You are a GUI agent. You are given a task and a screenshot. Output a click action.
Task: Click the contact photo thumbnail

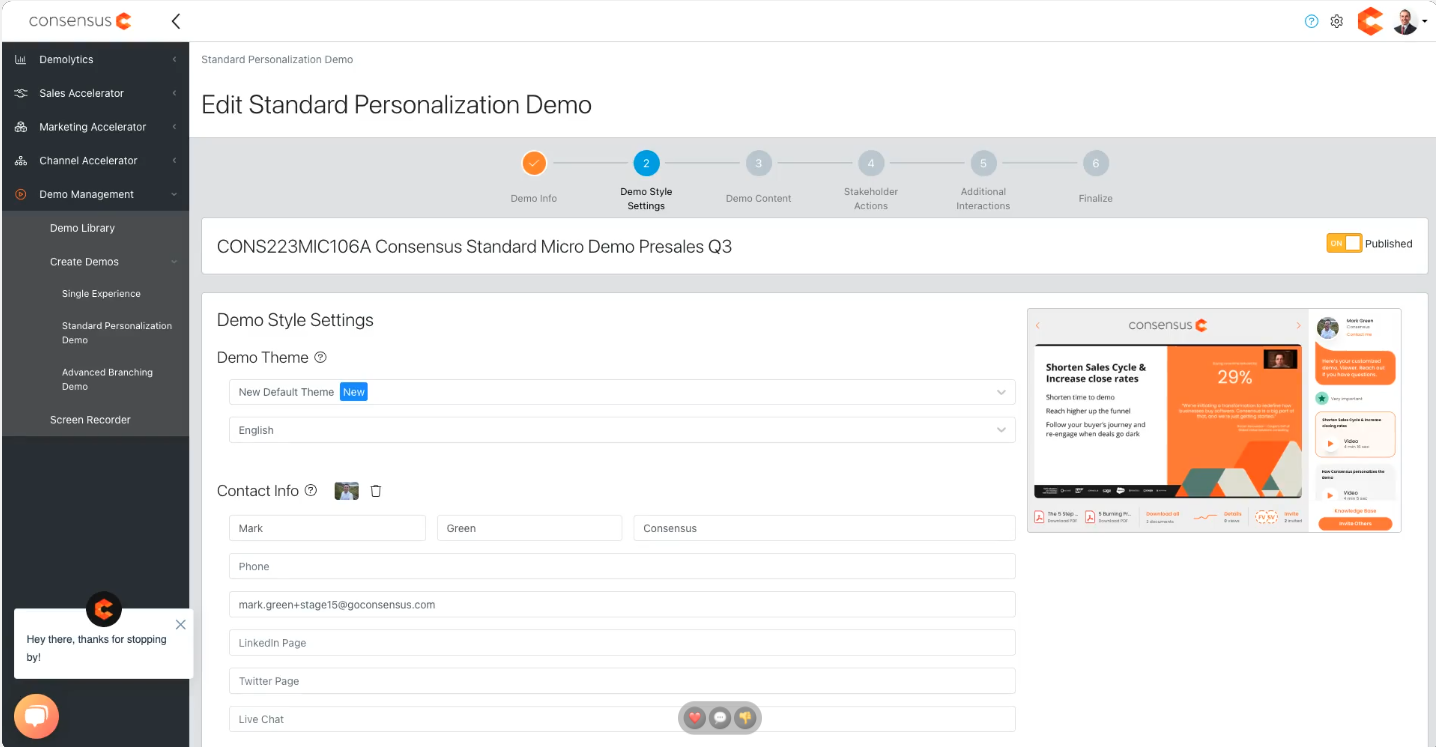(x=346, y=491)
